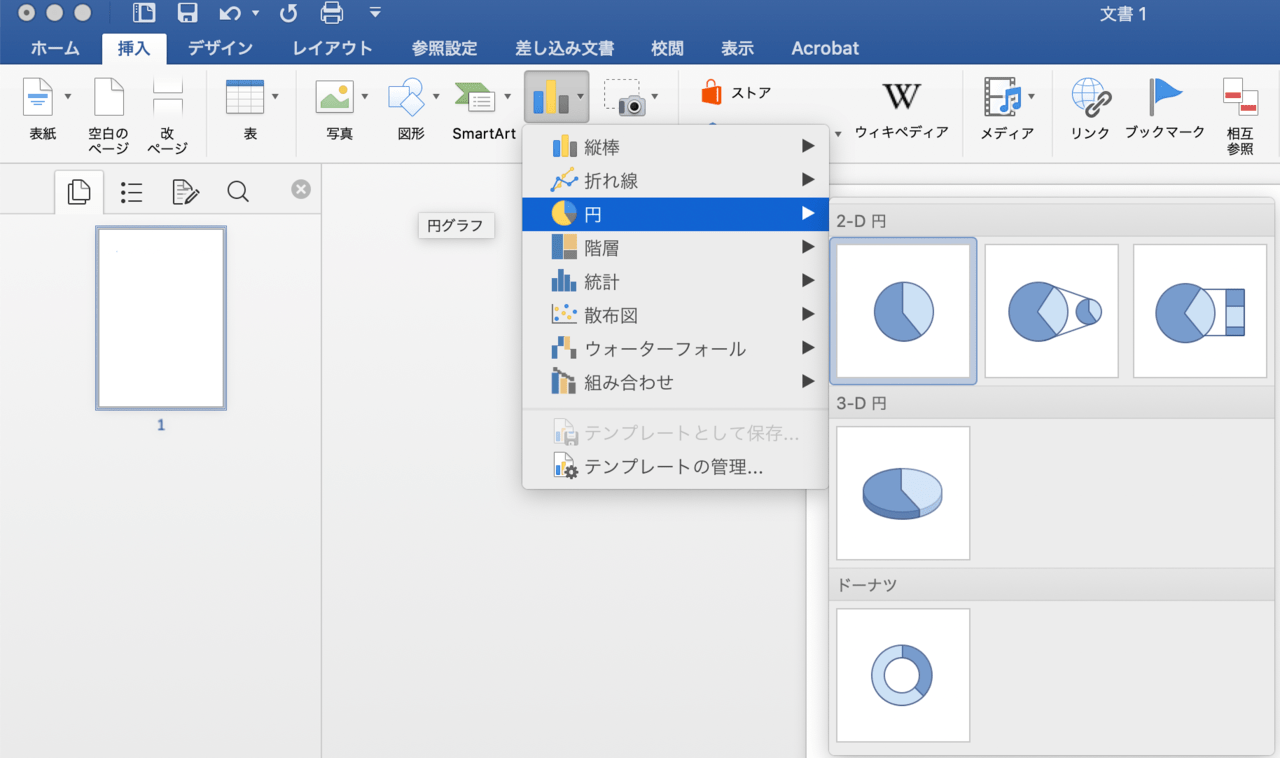Viewport: 1280px width, 758px height.
Task: Take a screenshot with the camera icon
Action: 625,97
